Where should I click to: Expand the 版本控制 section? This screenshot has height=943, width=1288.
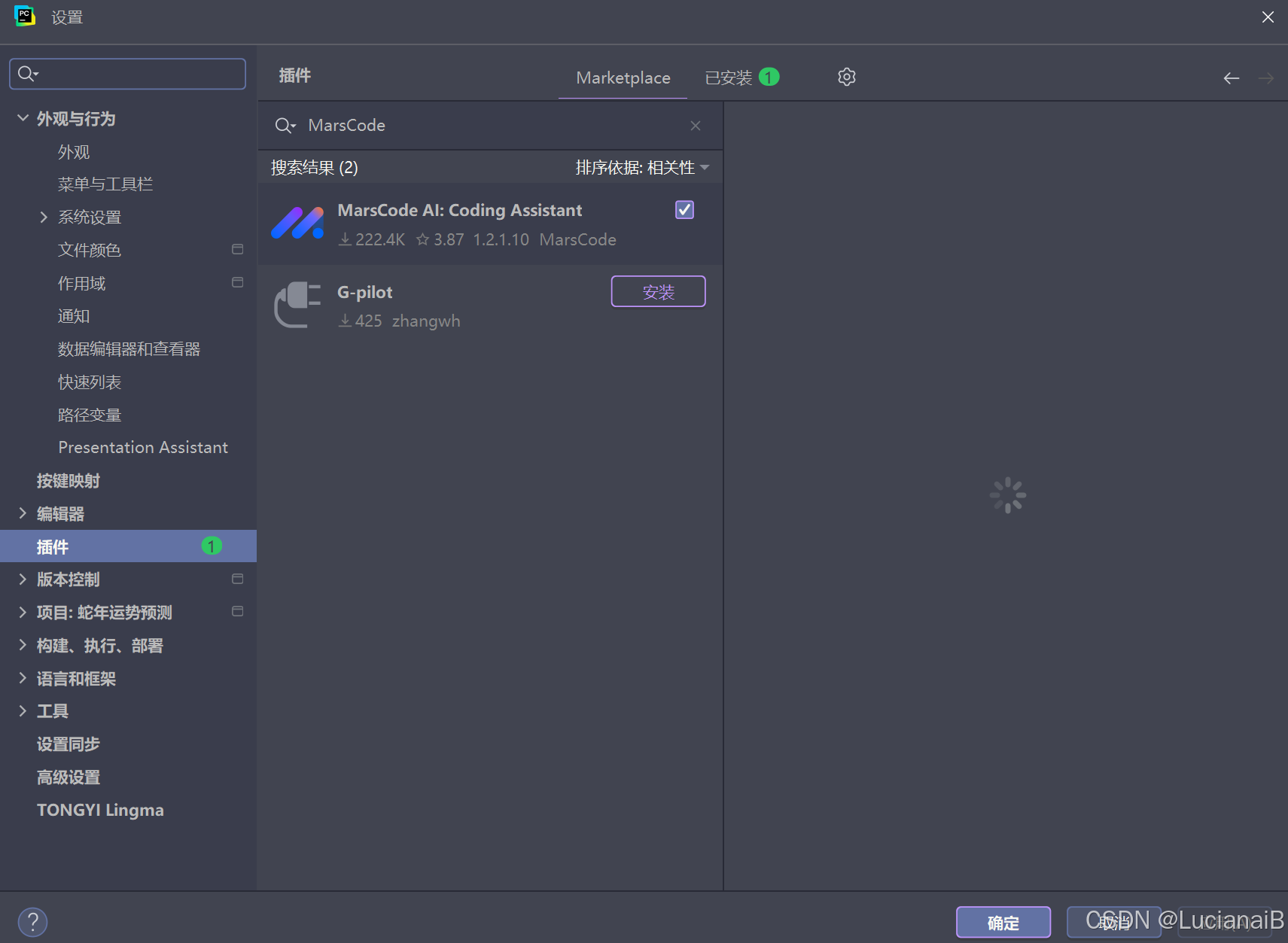coord(23,579)
